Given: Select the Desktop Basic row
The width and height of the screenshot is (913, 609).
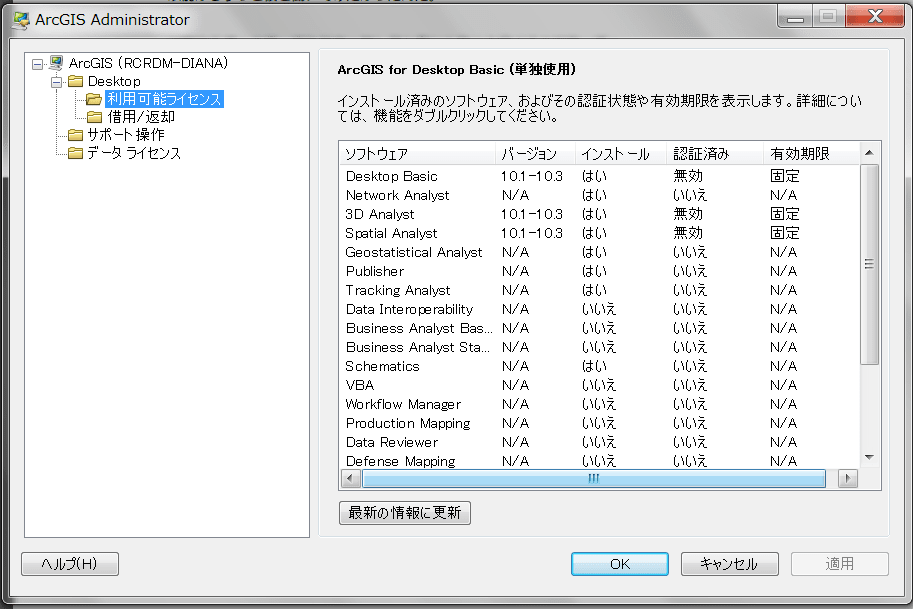Looking at the screenshot, I should tap(599, 176).
